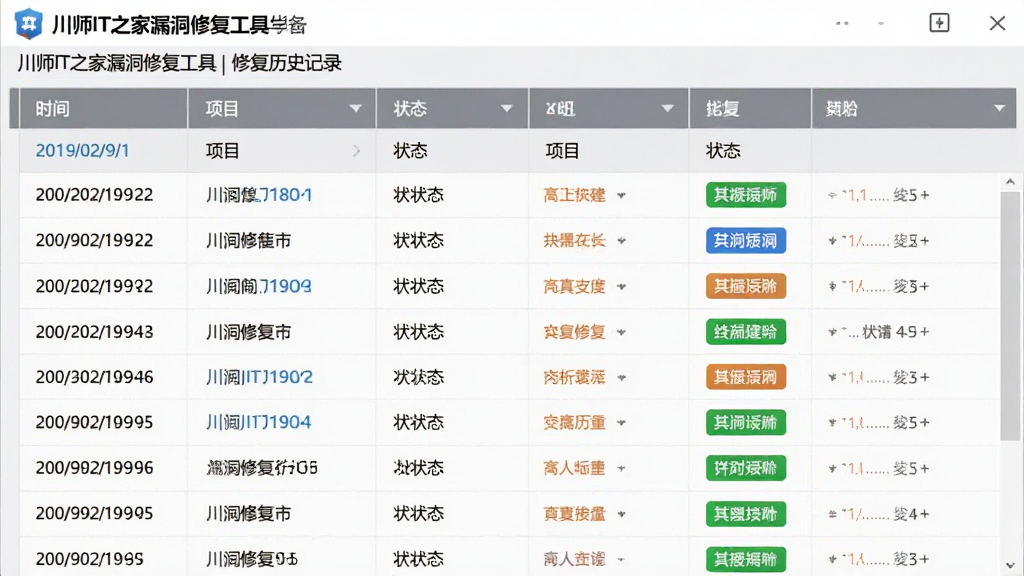1024x576 pixels.
Task: Click the plus-box icon in the title bar
Action: 939,23
